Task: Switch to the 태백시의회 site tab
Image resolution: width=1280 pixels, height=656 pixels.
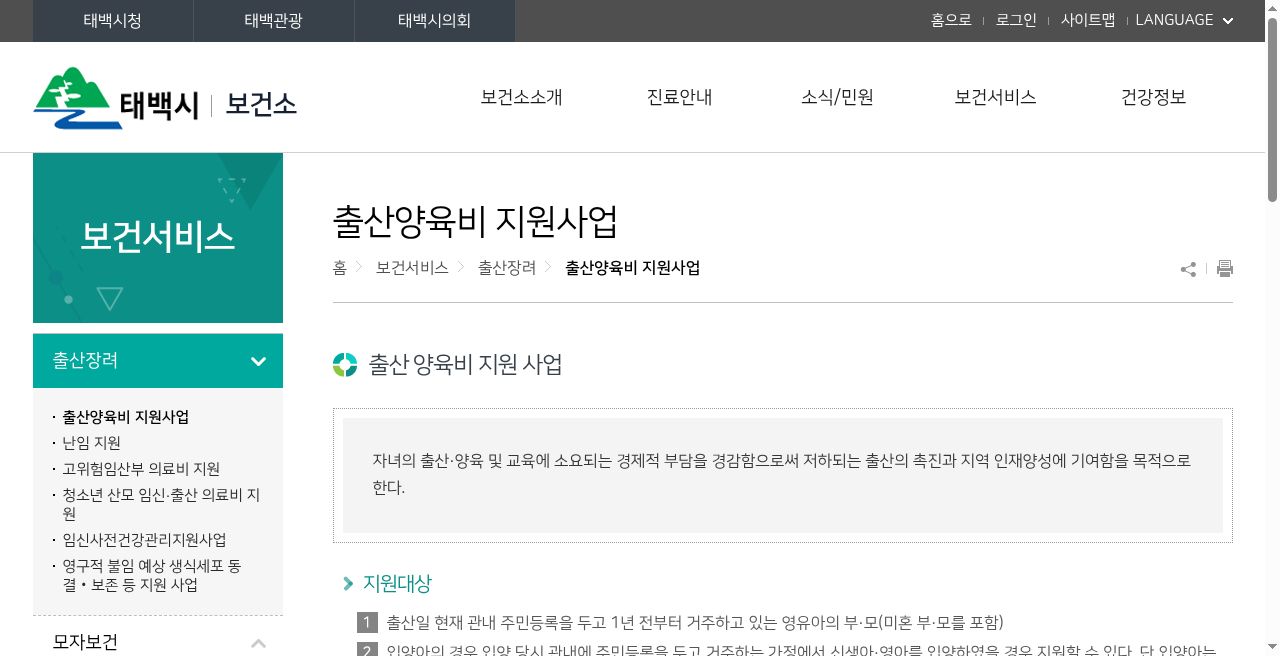Action: pos(434,21)
